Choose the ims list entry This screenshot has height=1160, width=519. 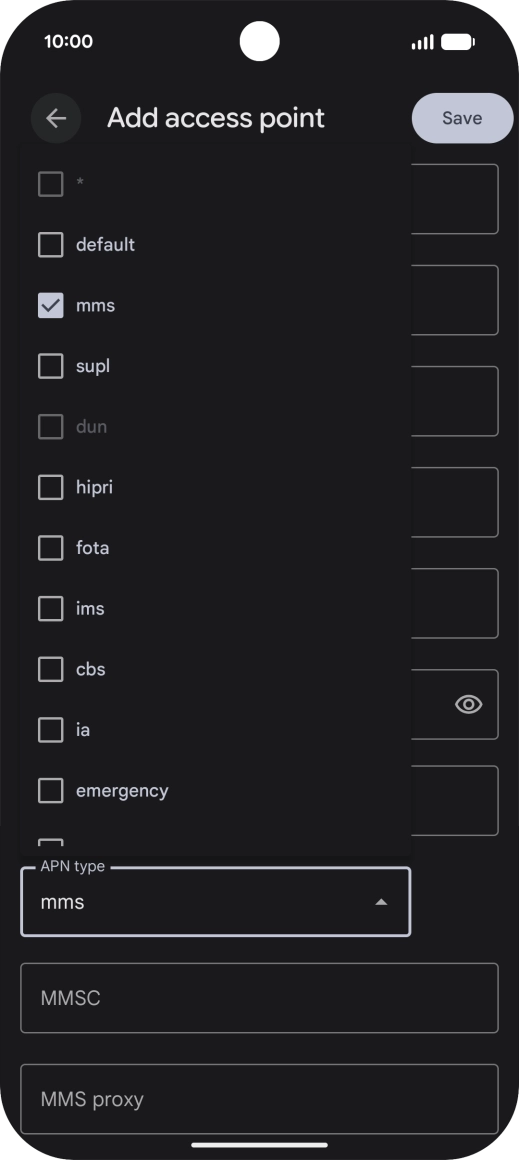coord(215,609)
